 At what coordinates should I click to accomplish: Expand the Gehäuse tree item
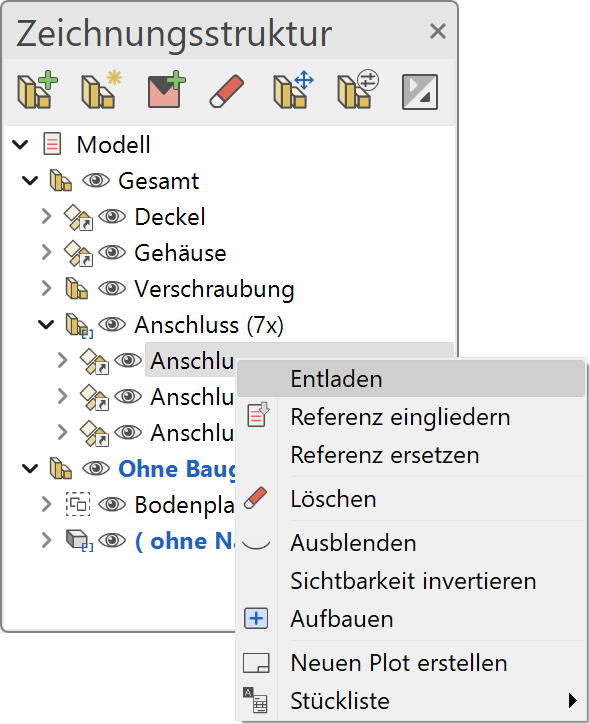pyautogui.click(x=46, y=252)
